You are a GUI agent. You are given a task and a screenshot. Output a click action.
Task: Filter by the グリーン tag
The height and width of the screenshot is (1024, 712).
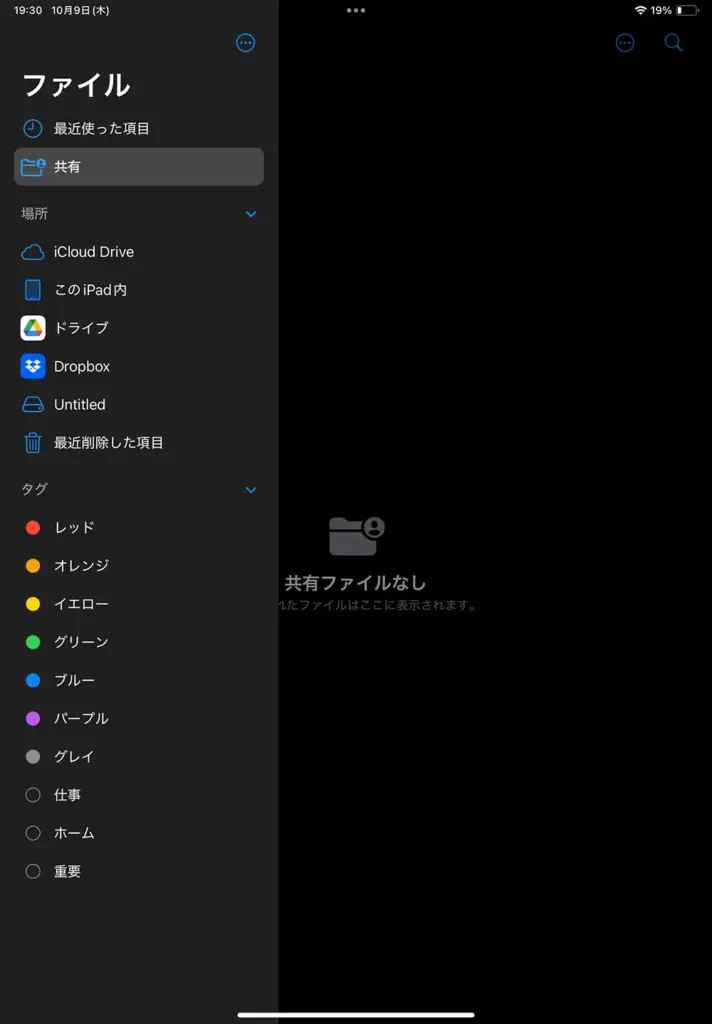81,642
